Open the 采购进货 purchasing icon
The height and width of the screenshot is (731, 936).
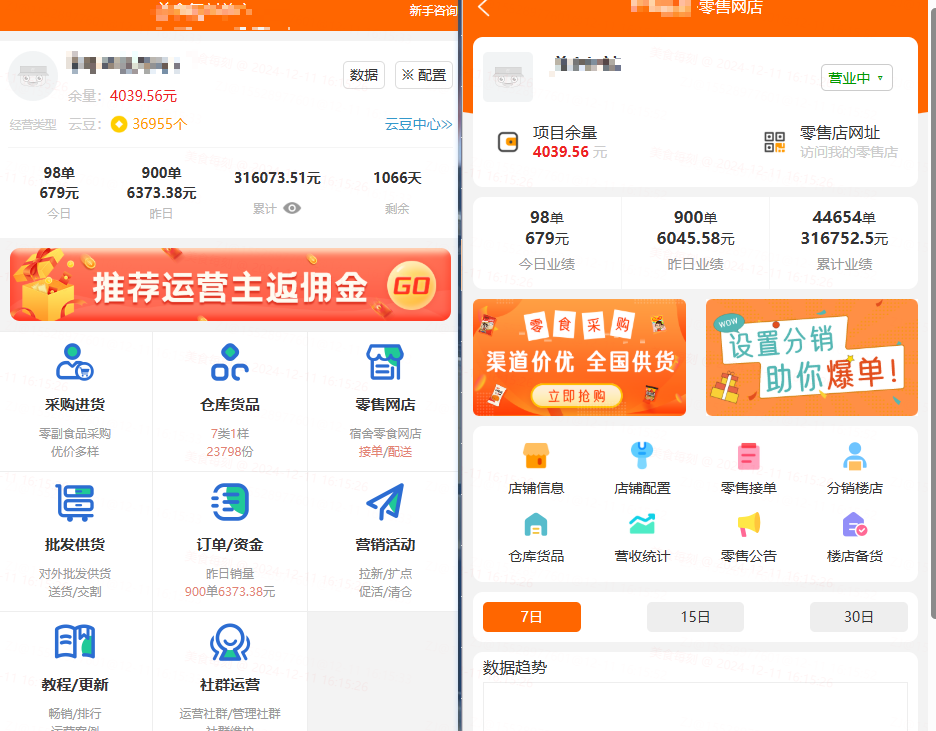pyautogui.click(x=75, y=362)
